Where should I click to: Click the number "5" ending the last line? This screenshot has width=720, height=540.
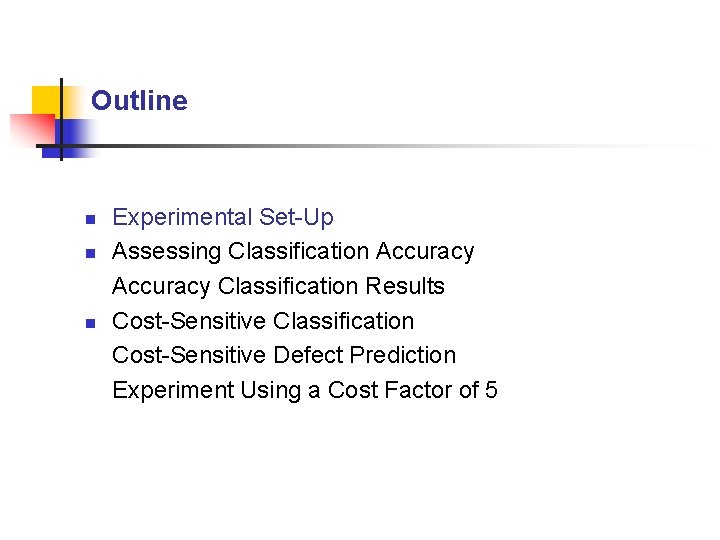pyautogui.click(x=491, y=390)
